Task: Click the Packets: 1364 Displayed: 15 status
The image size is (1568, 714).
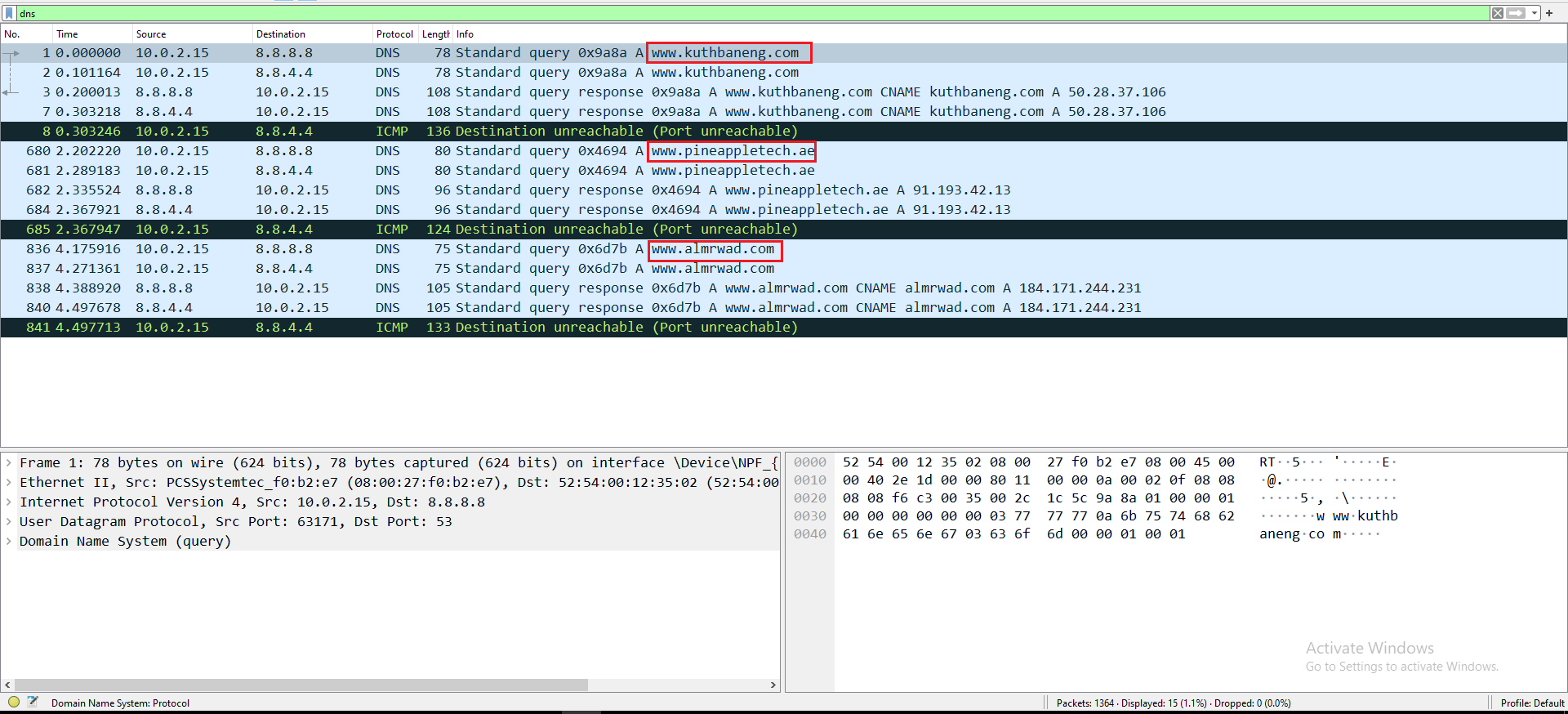Action: (1174, 703)
